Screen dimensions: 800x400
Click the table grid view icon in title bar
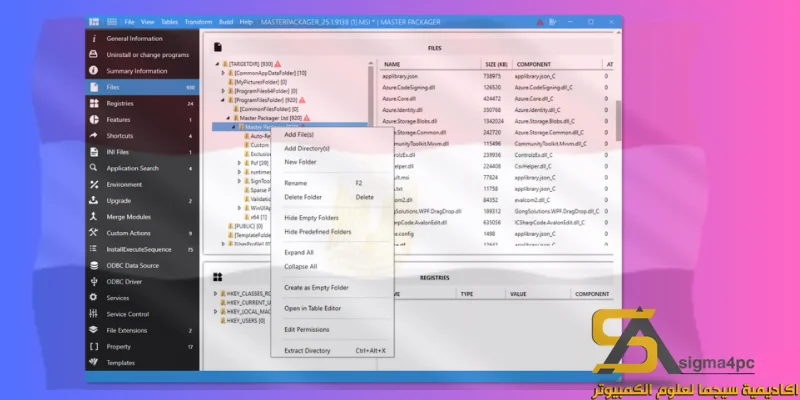[x=112, y=22]
